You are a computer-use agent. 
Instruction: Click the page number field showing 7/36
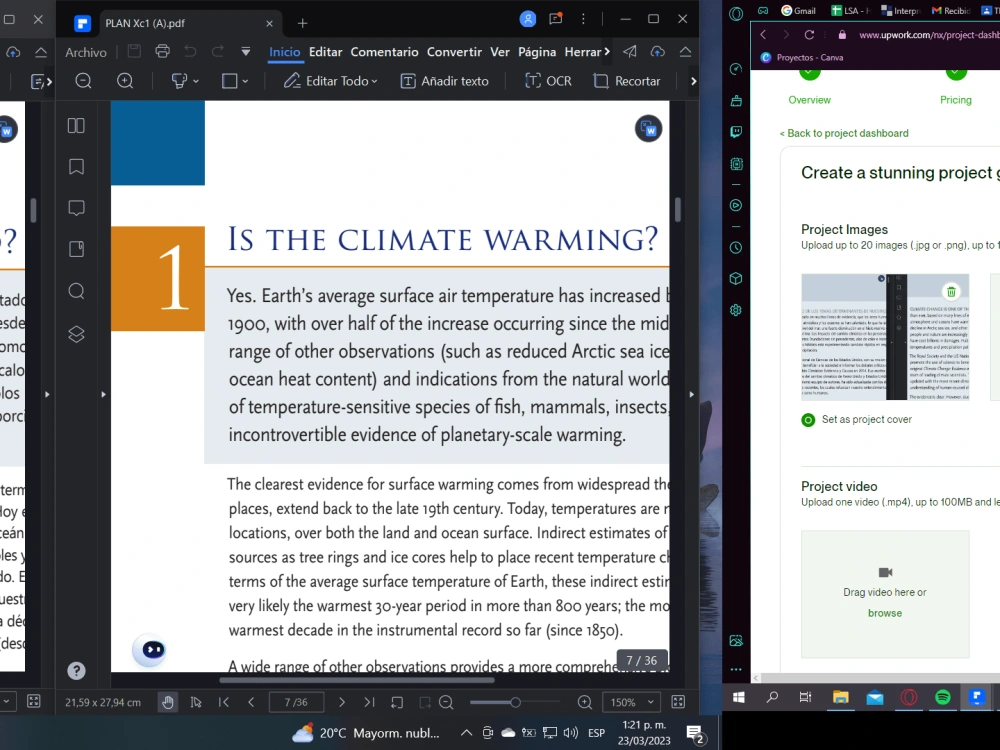296,703
